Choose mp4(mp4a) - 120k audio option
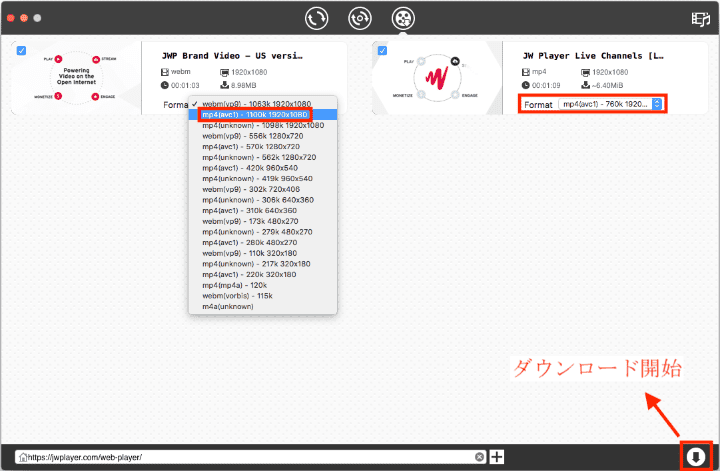This screenshot has height=471, width=720. (x=263, y=285)
